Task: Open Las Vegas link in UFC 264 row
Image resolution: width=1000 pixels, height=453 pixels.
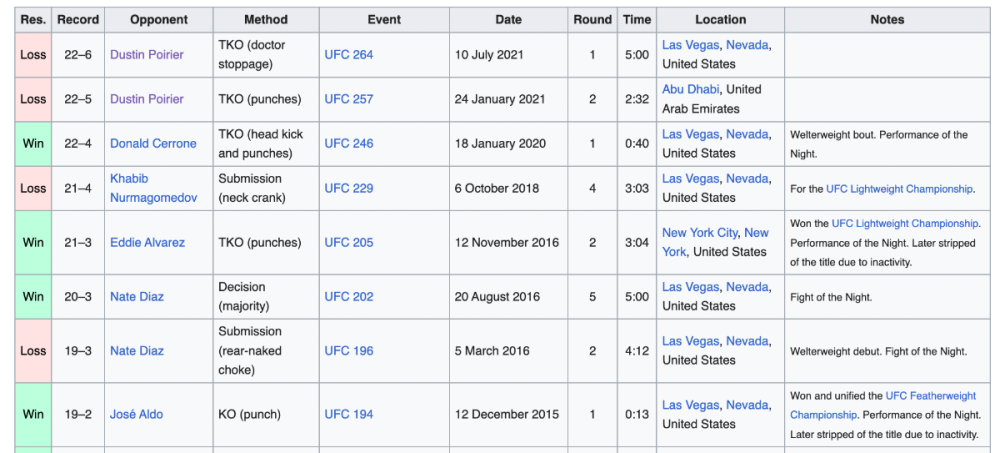Action: click(x=691, y=45)
